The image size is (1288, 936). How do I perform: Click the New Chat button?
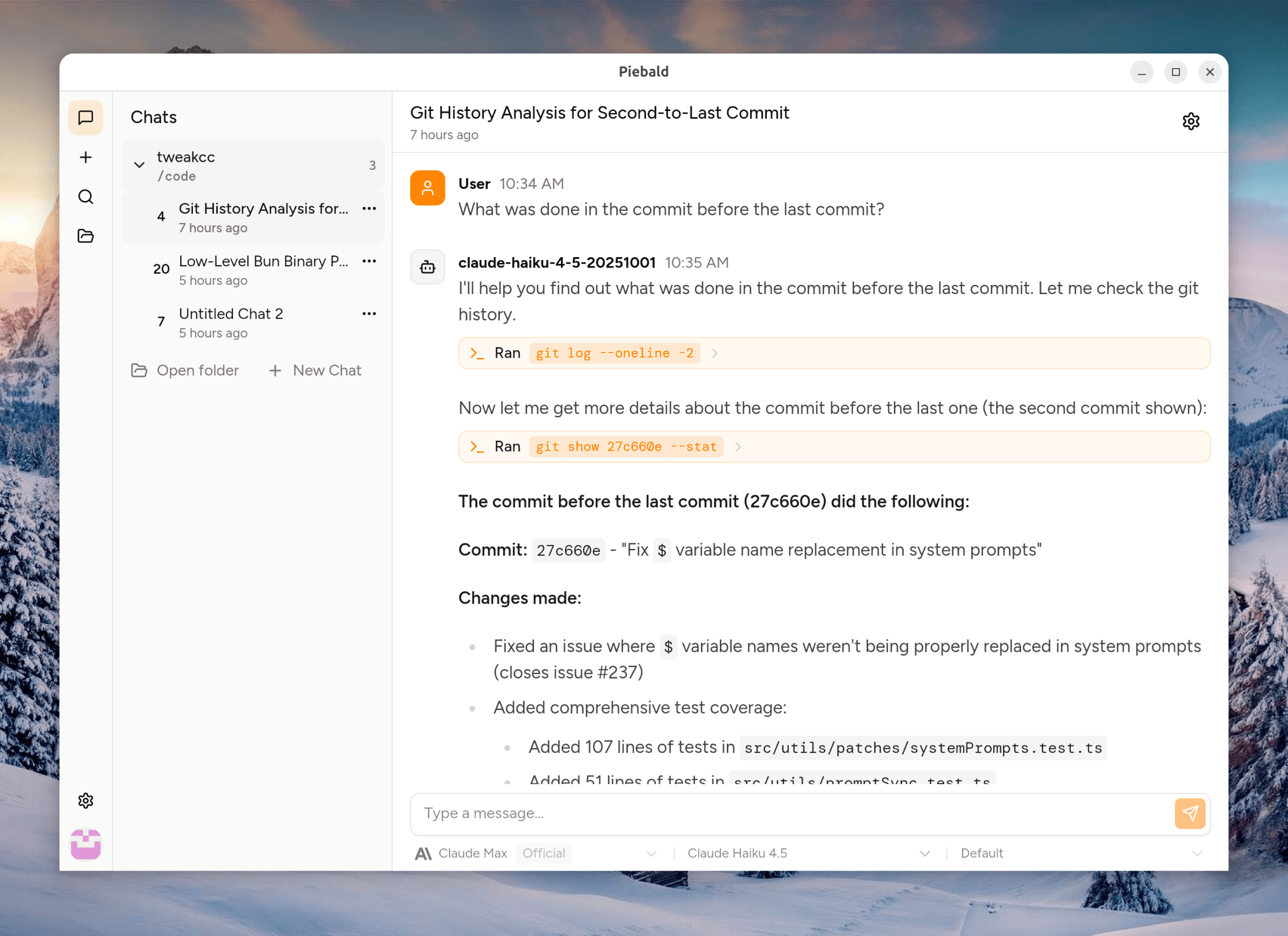[x=315, y=370]
